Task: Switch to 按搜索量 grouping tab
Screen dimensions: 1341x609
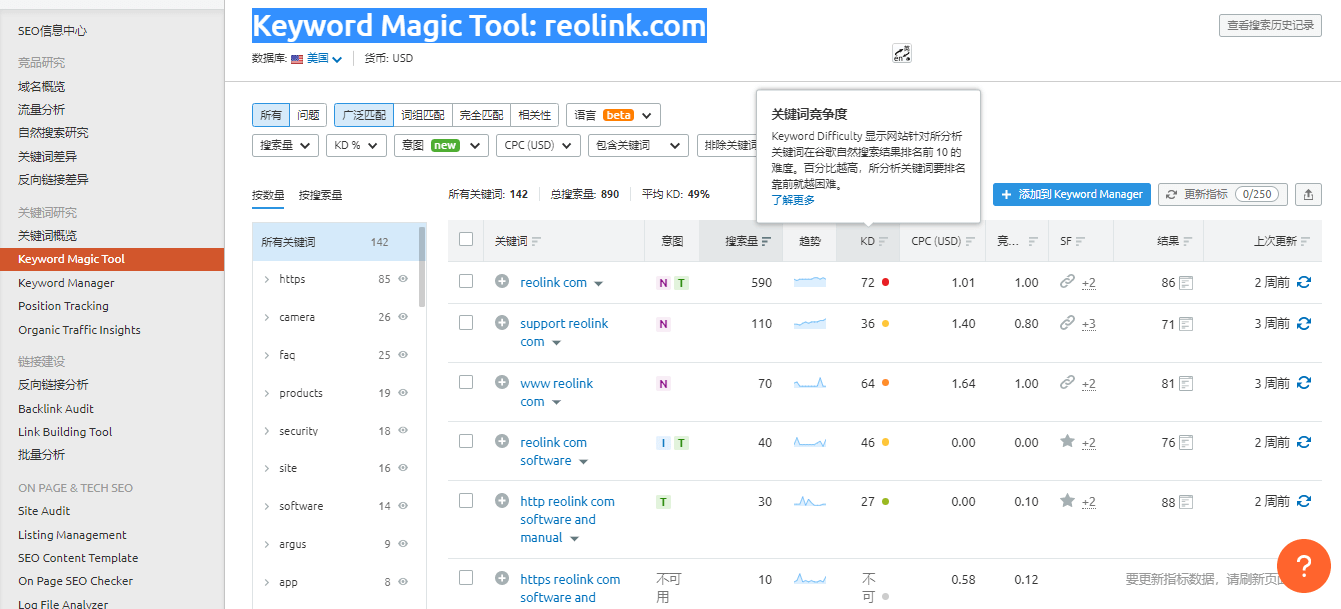Action: pyautogui.click(x=320, y=196)
